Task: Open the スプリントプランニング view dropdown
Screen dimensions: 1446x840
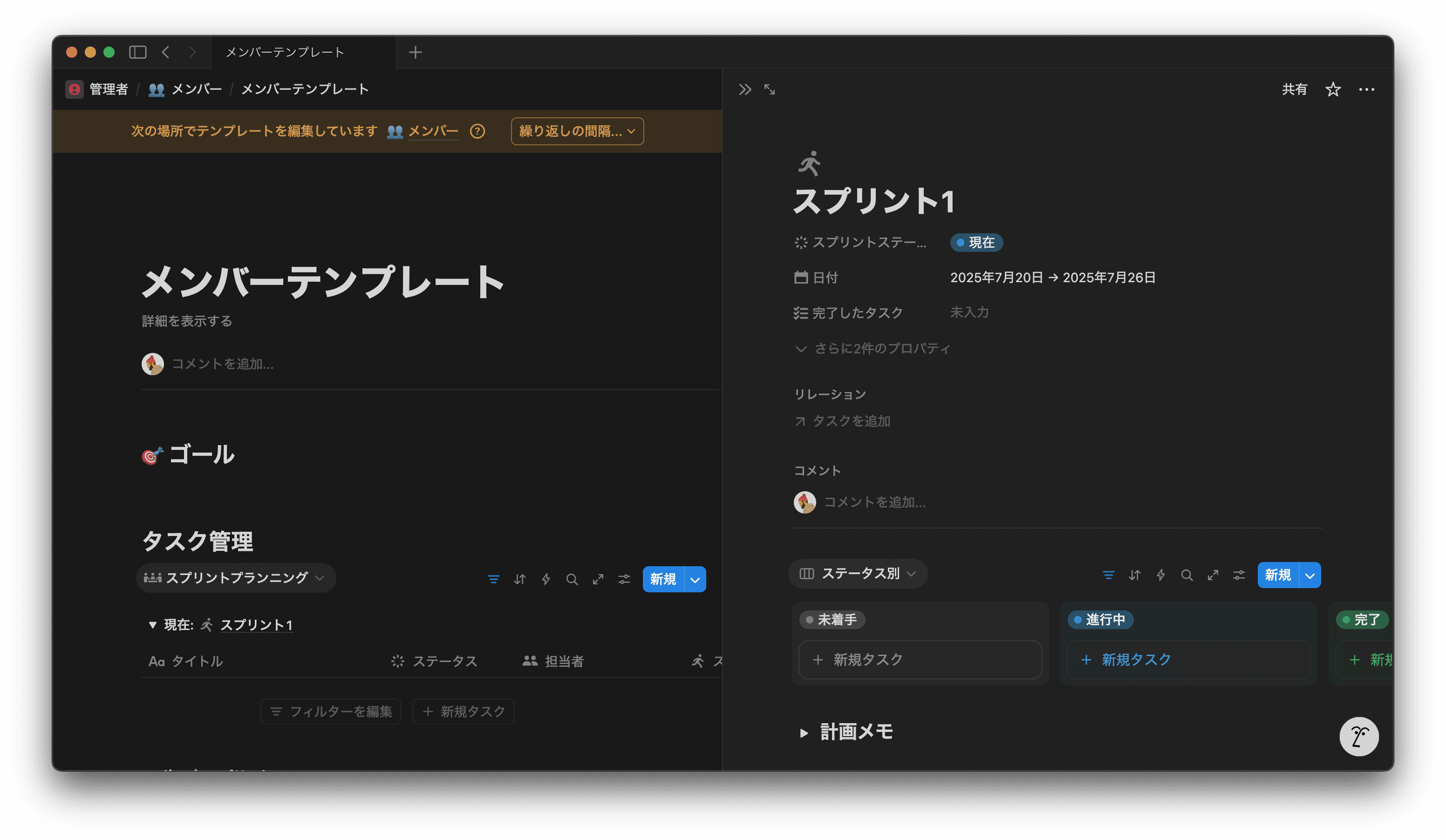Action: (235, 578)
